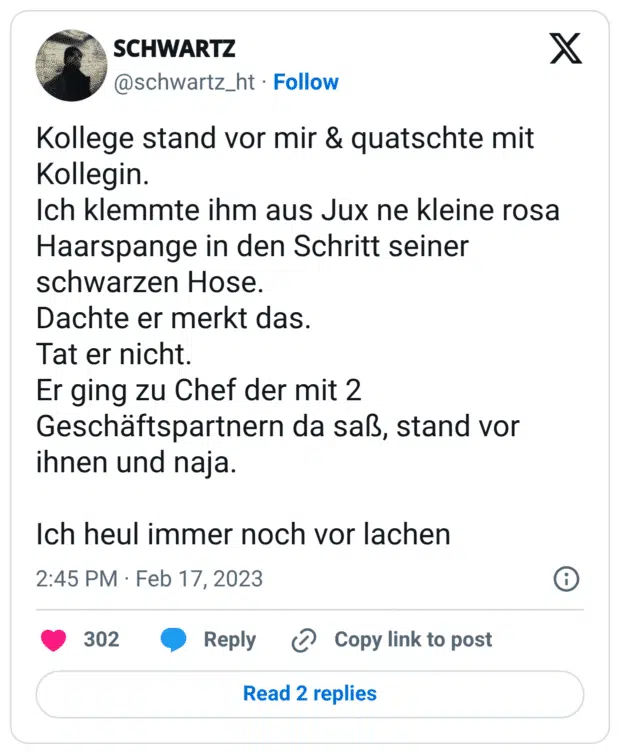Click the 302 likes count
This screenshot has height=754, width=620.
[x=101, y=640]
